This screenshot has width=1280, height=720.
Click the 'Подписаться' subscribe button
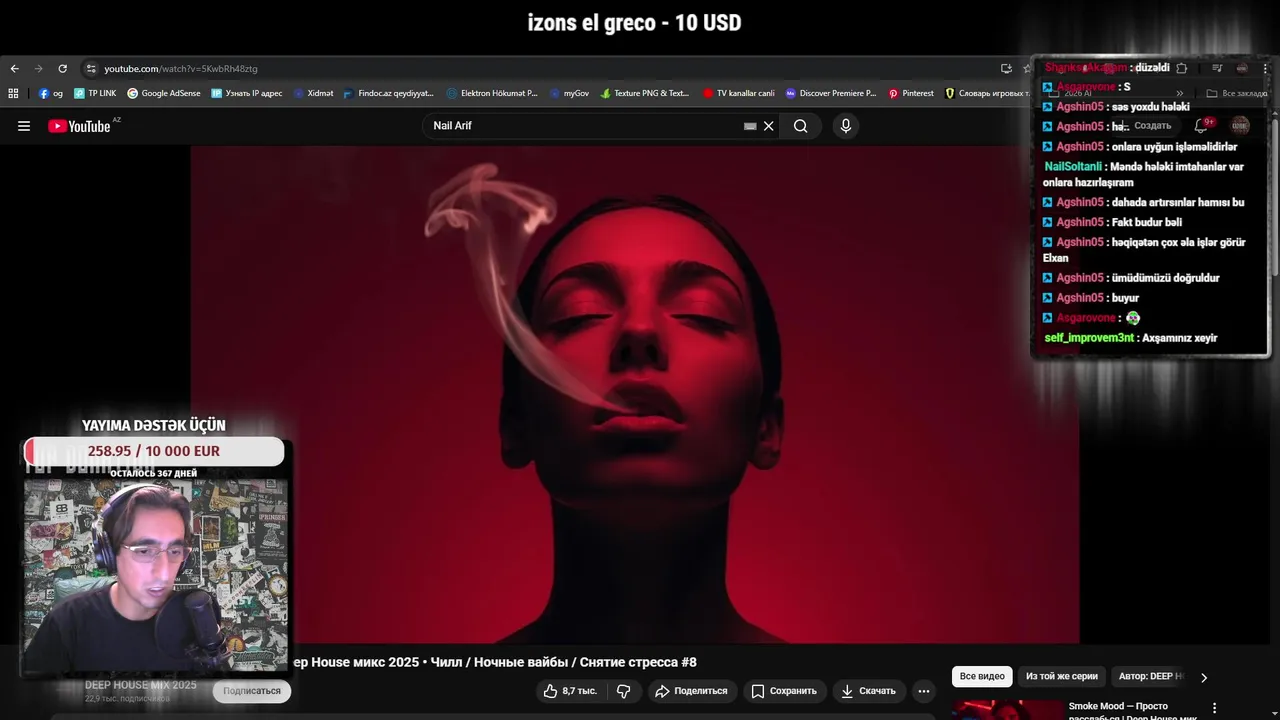click(x=252, y=691)
